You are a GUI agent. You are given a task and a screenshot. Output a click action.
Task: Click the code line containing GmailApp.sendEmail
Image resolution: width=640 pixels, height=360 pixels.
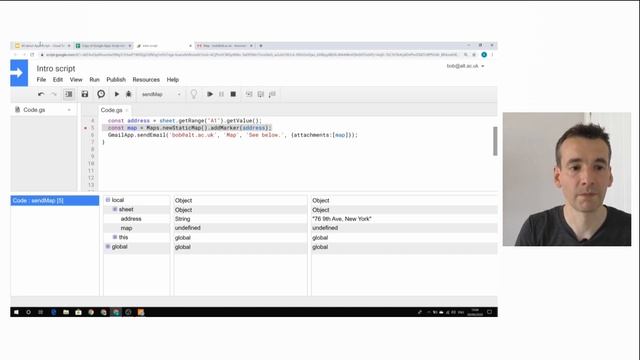tap(233, 135)
